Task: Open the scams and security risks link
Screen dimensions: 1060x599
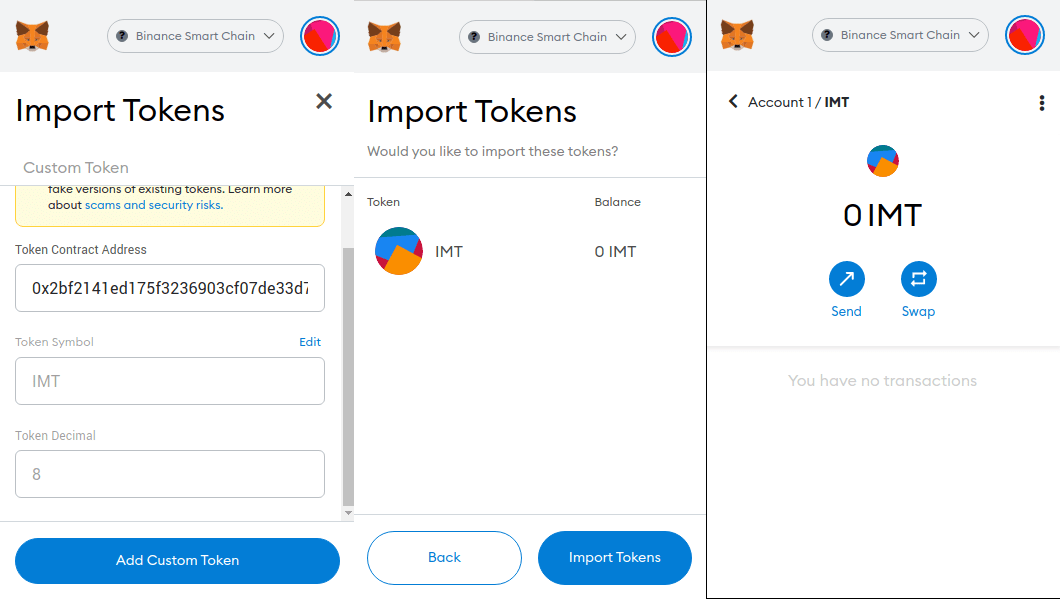Action: point(153,205)
